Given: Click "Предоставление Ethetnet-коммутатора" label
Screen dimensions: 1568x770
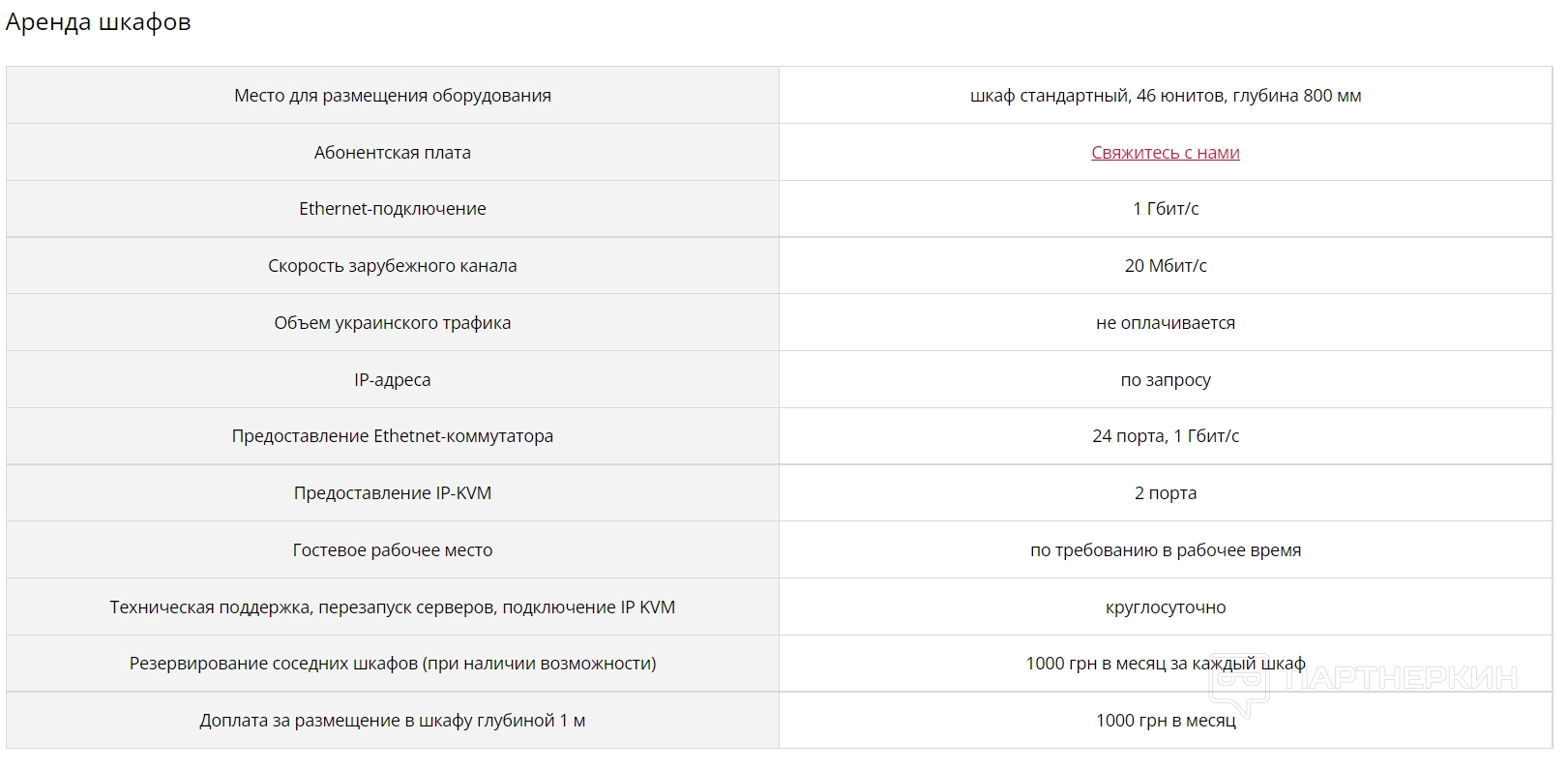Looking at the screenshot, I should click(x=392, y=436).
